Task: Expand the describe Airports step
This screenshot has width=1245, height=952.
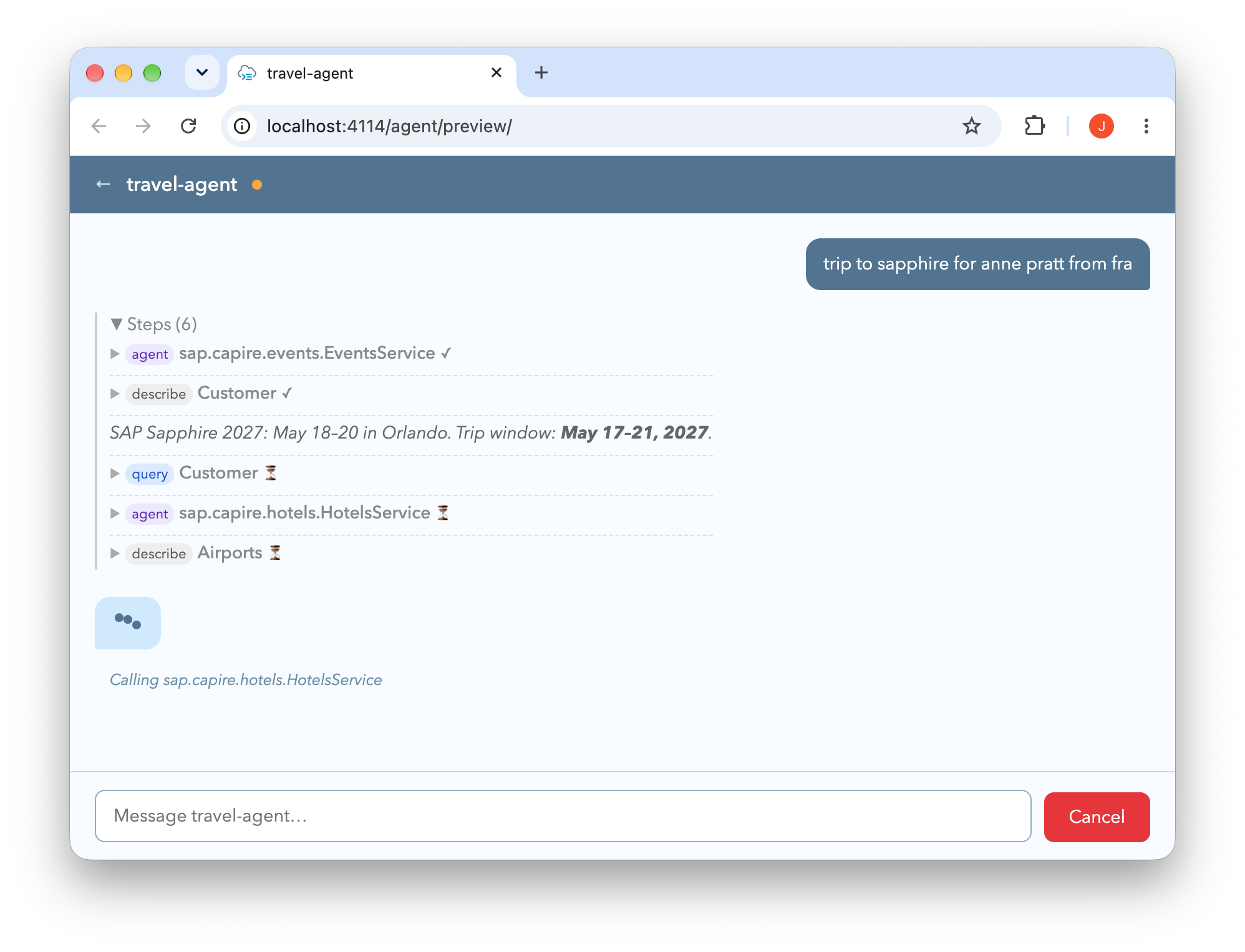Action: tap(115, 553)
